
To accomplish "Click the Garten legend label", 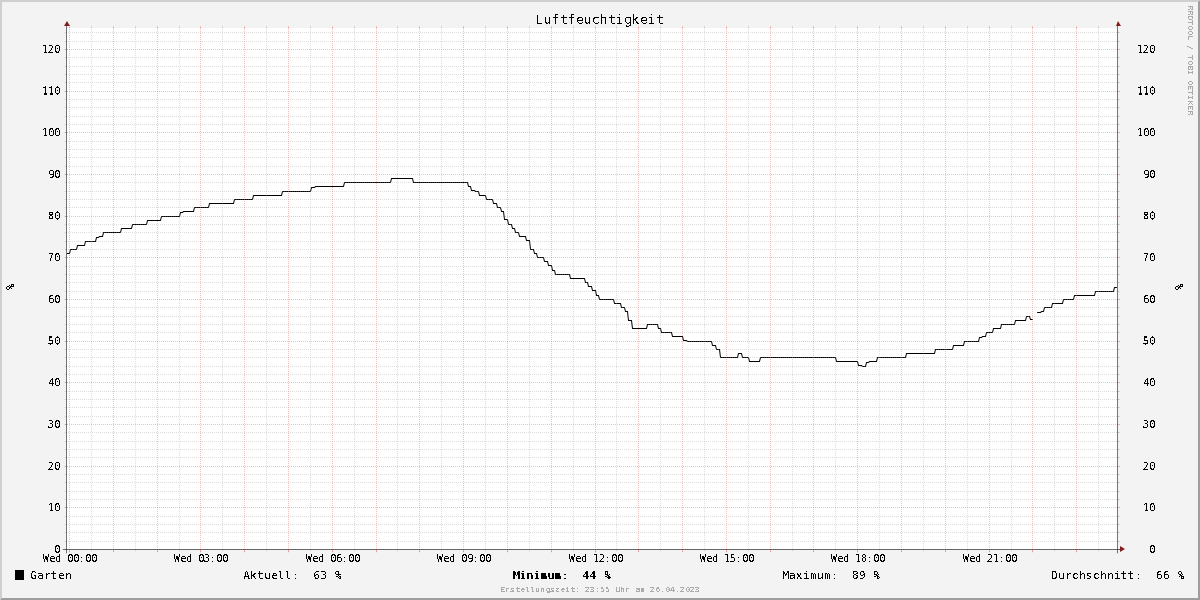I will tap(51, 575).
